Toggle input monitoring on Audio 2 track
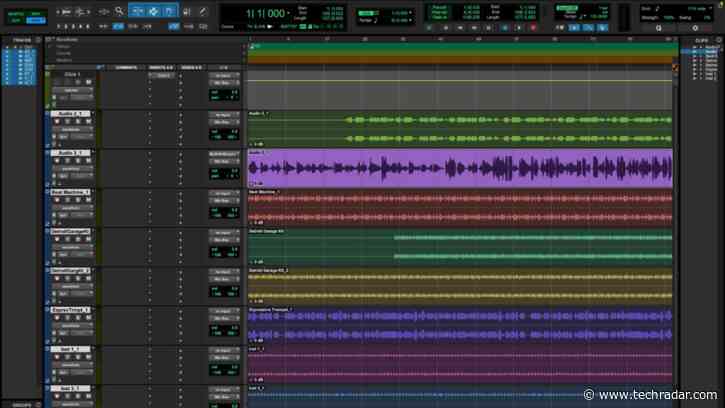The height and width of the screenshot is (408, 725). pos(68,161)
